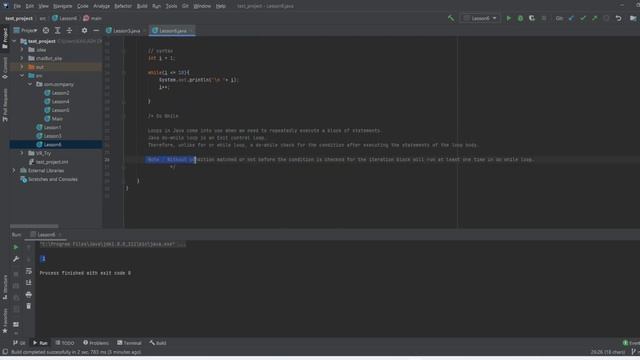Open the Terminal tool window button

coord(129,343)
